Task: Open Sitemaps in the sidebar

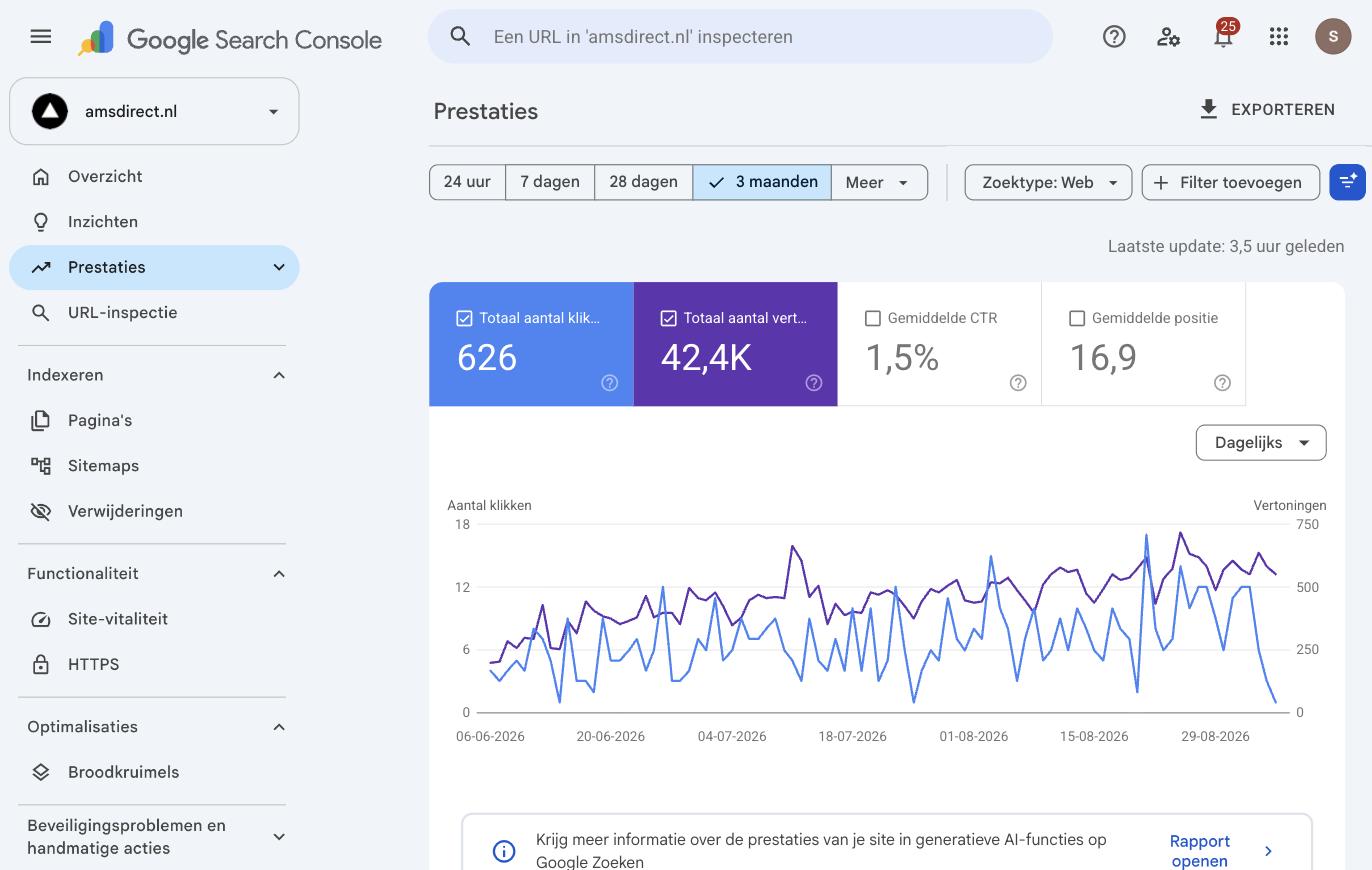Action: 154,466
